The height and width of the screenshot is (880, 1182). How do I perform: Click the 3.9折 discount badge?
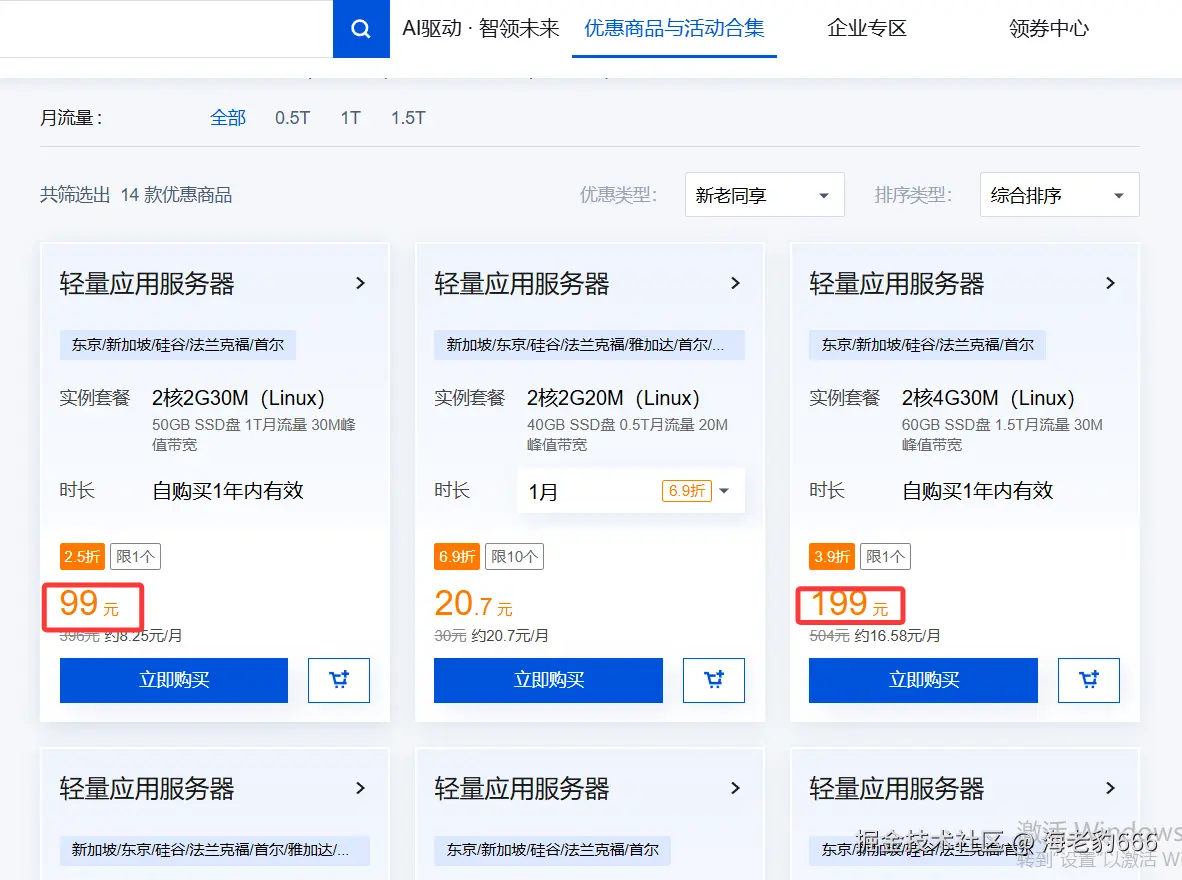pos(832,557)
